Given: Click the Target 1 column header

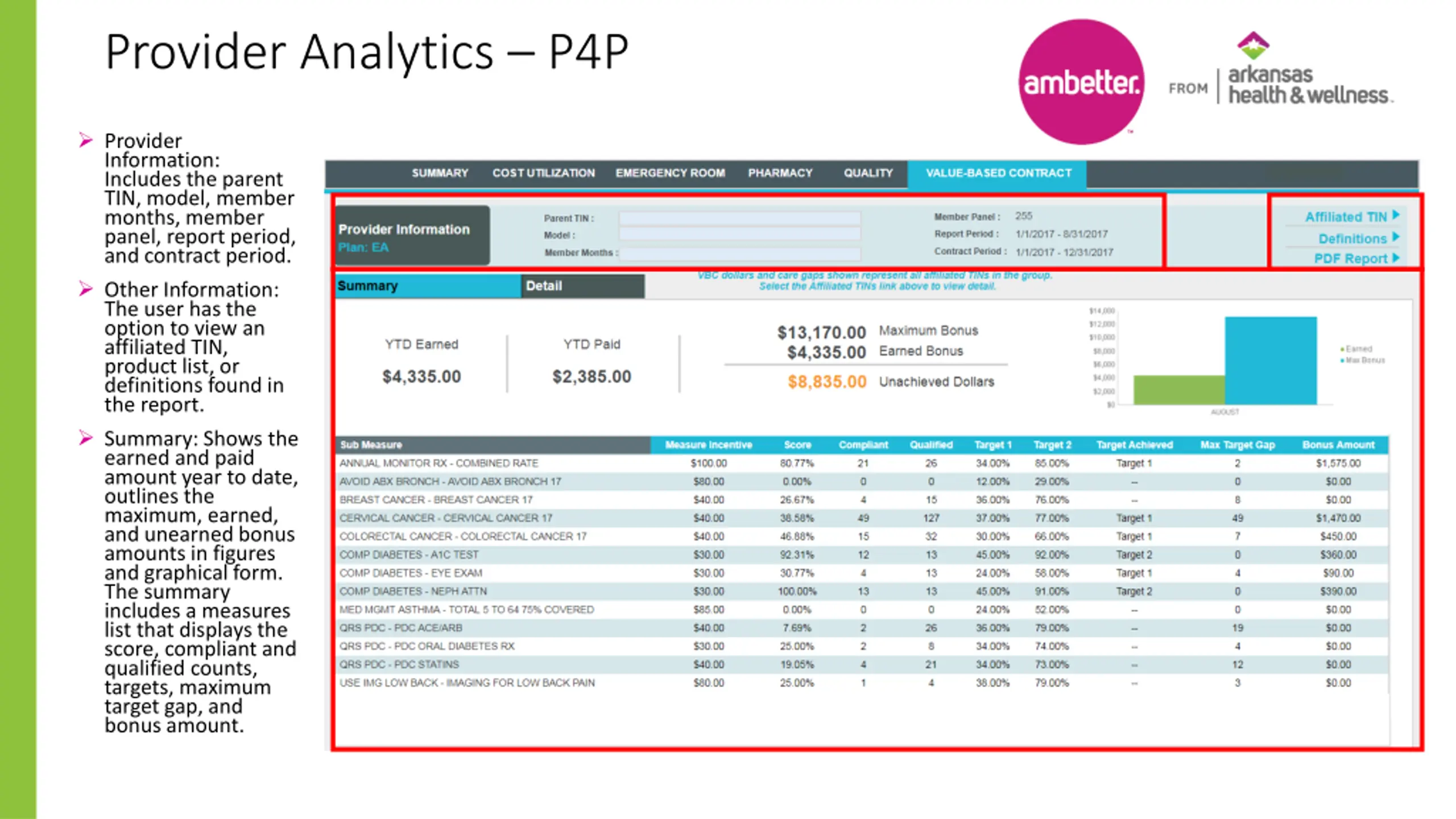Looking at the screenshot, I should [x=992, y=445].
